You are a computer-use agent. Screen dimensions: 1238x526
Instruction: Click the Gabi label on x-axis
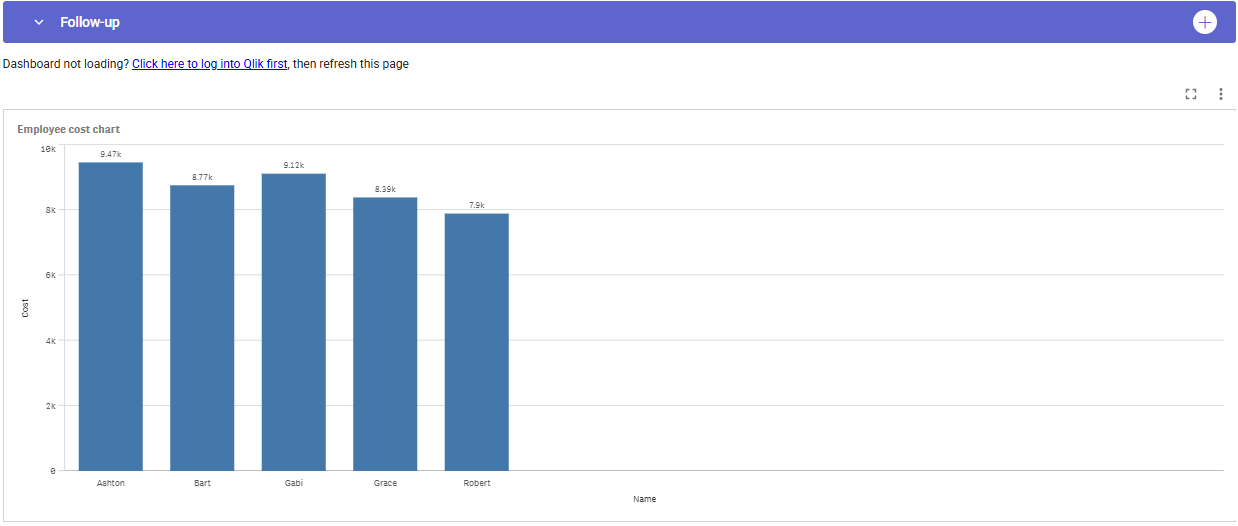point(294,483)
